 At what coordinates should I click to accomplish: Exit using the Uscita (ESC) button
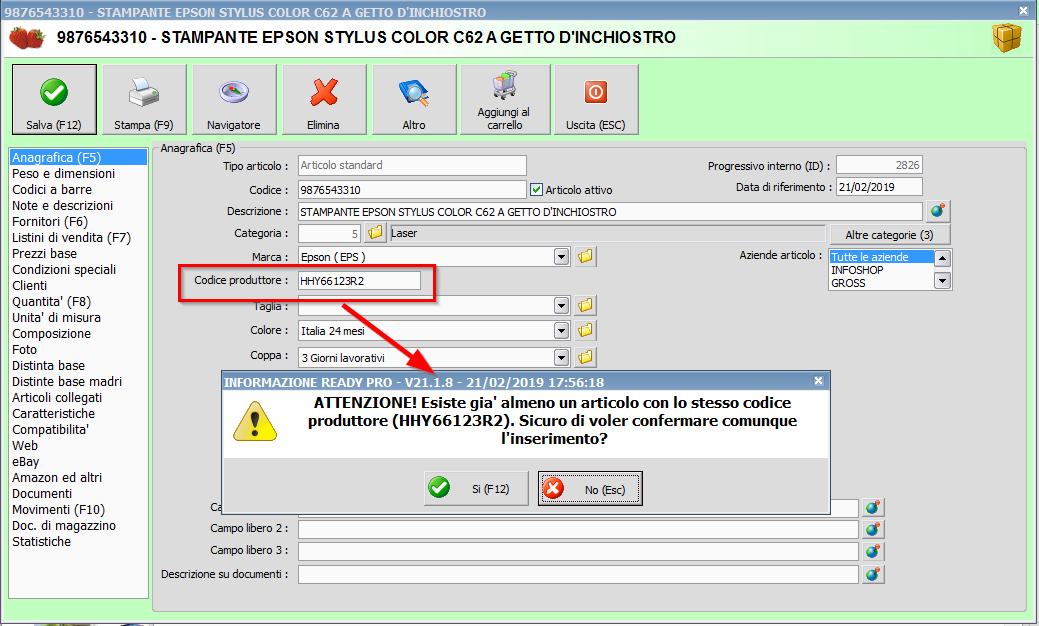(x=596, y=99)
